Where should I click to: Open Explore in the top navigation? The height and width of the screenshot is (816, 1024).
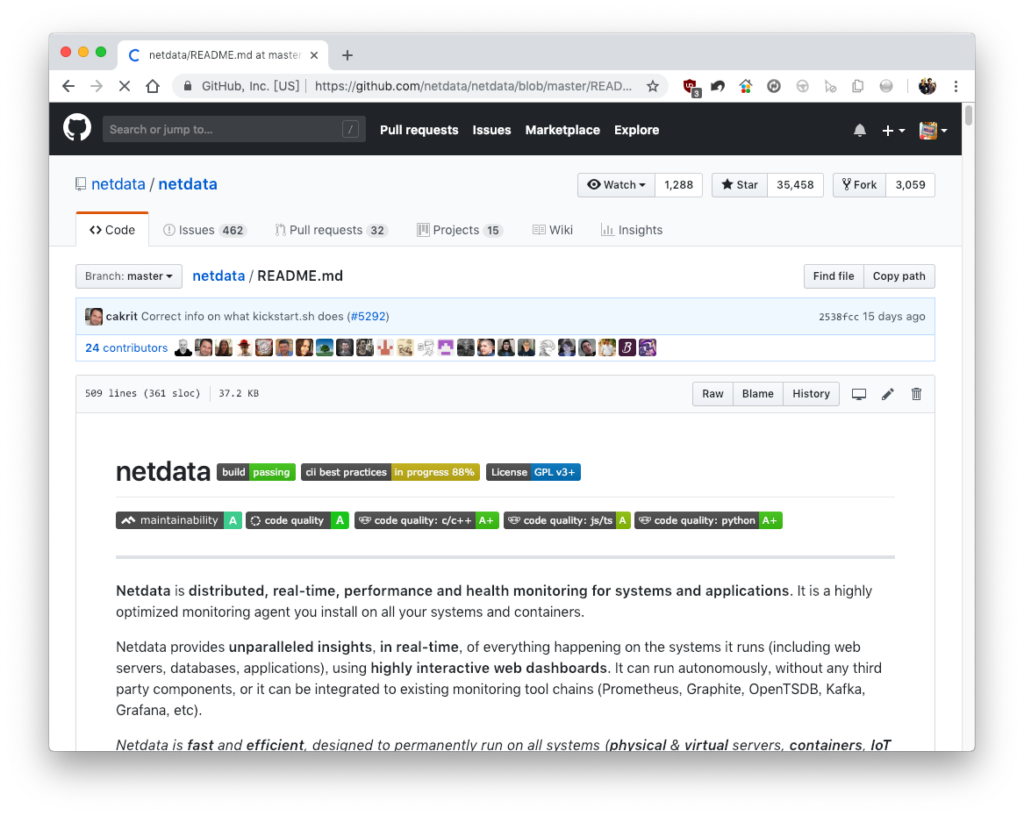click(x=637, y=130)
